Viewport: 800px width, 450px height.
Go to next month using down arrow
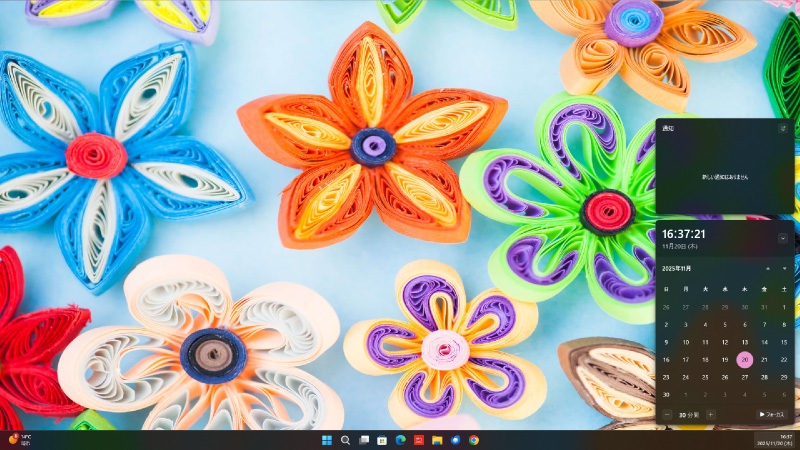784,269
